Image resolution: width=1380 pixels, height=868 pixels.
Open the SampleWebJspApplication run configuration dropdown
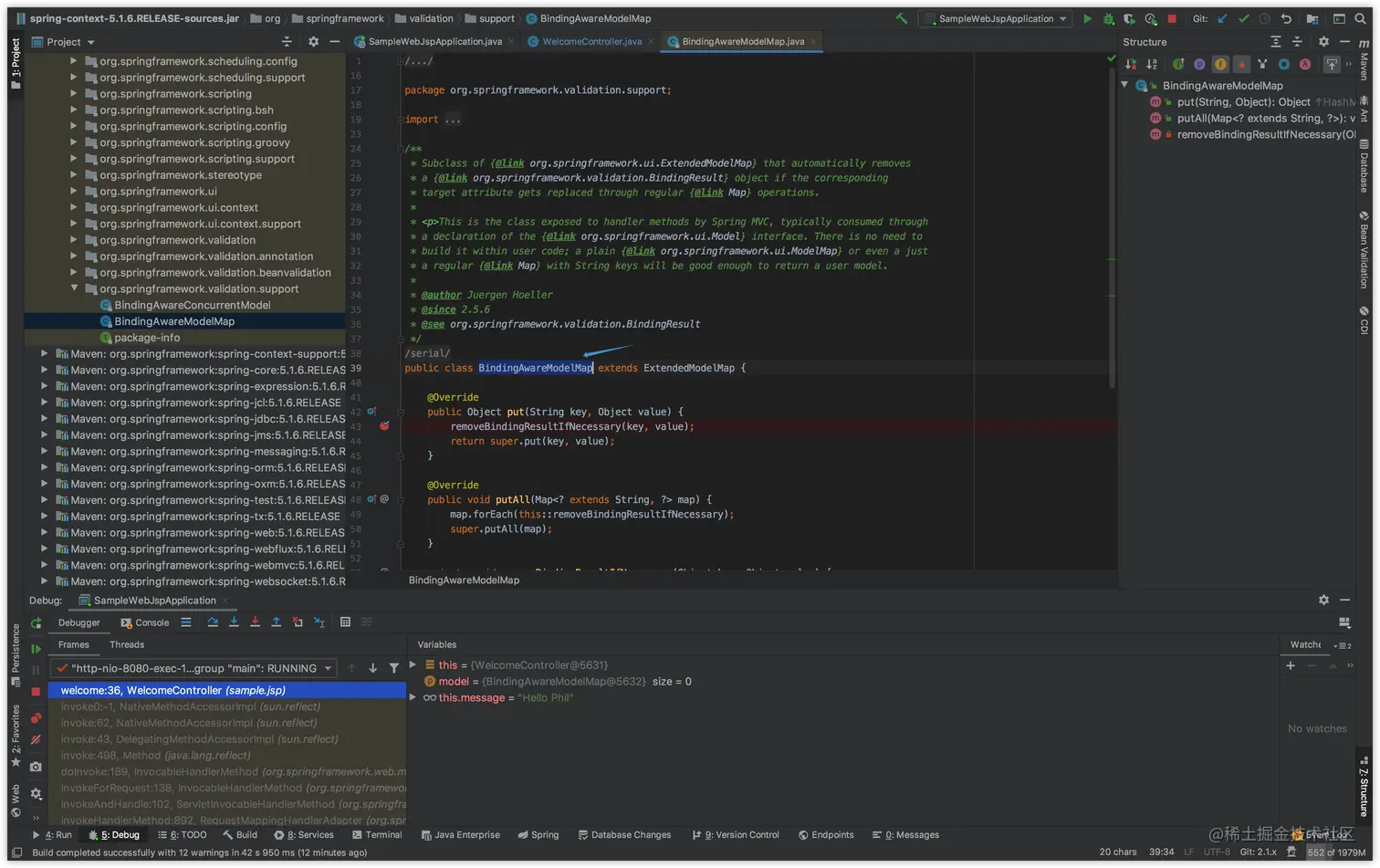click(995, 18)
